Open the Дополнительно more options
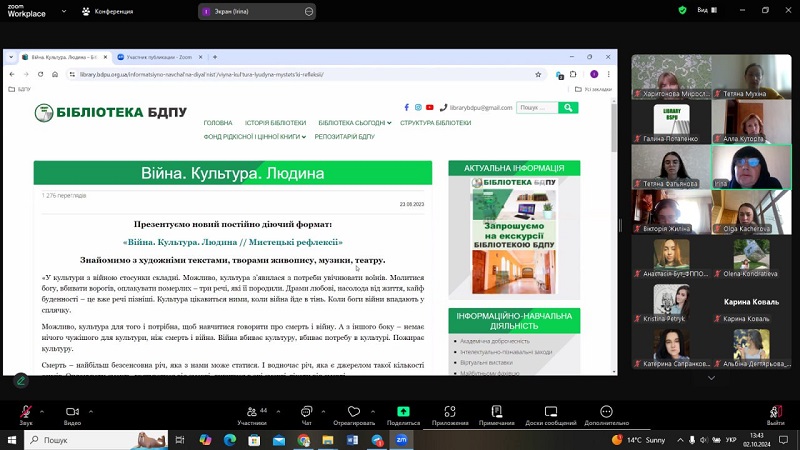Viewport: 800px width, 450px height. [x=606, y=415]
